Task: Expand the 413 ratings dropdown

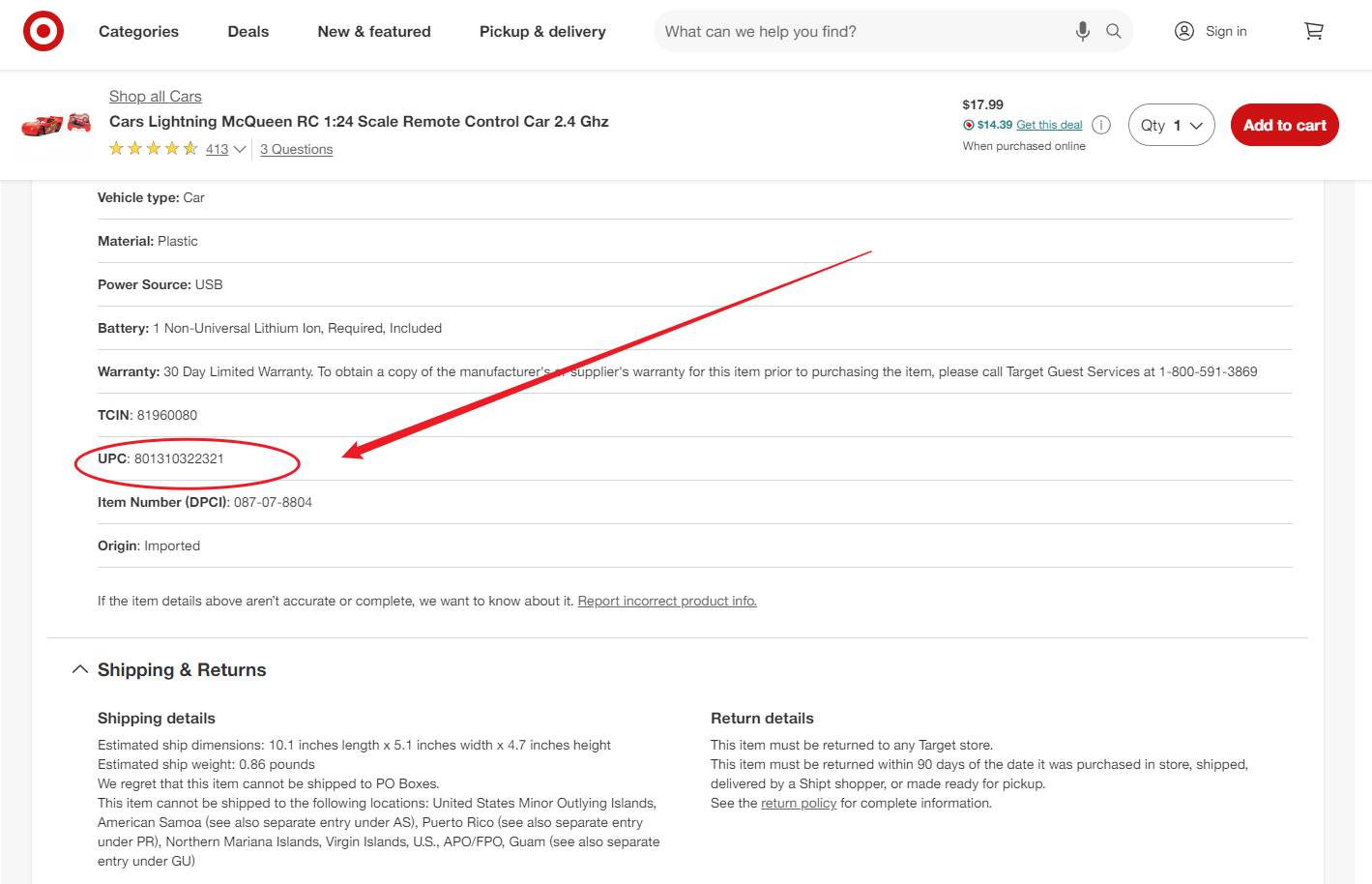Action: click(x=226, y=149)
